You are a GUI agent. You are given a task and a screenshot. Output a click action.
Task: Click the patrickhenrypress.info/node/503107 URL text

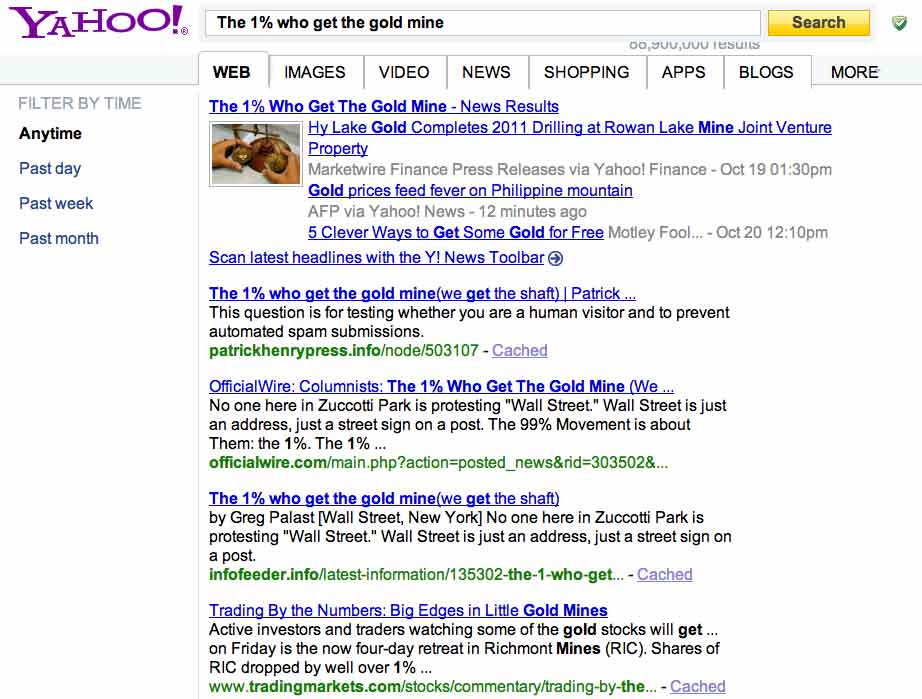click(x=344, y=350)
